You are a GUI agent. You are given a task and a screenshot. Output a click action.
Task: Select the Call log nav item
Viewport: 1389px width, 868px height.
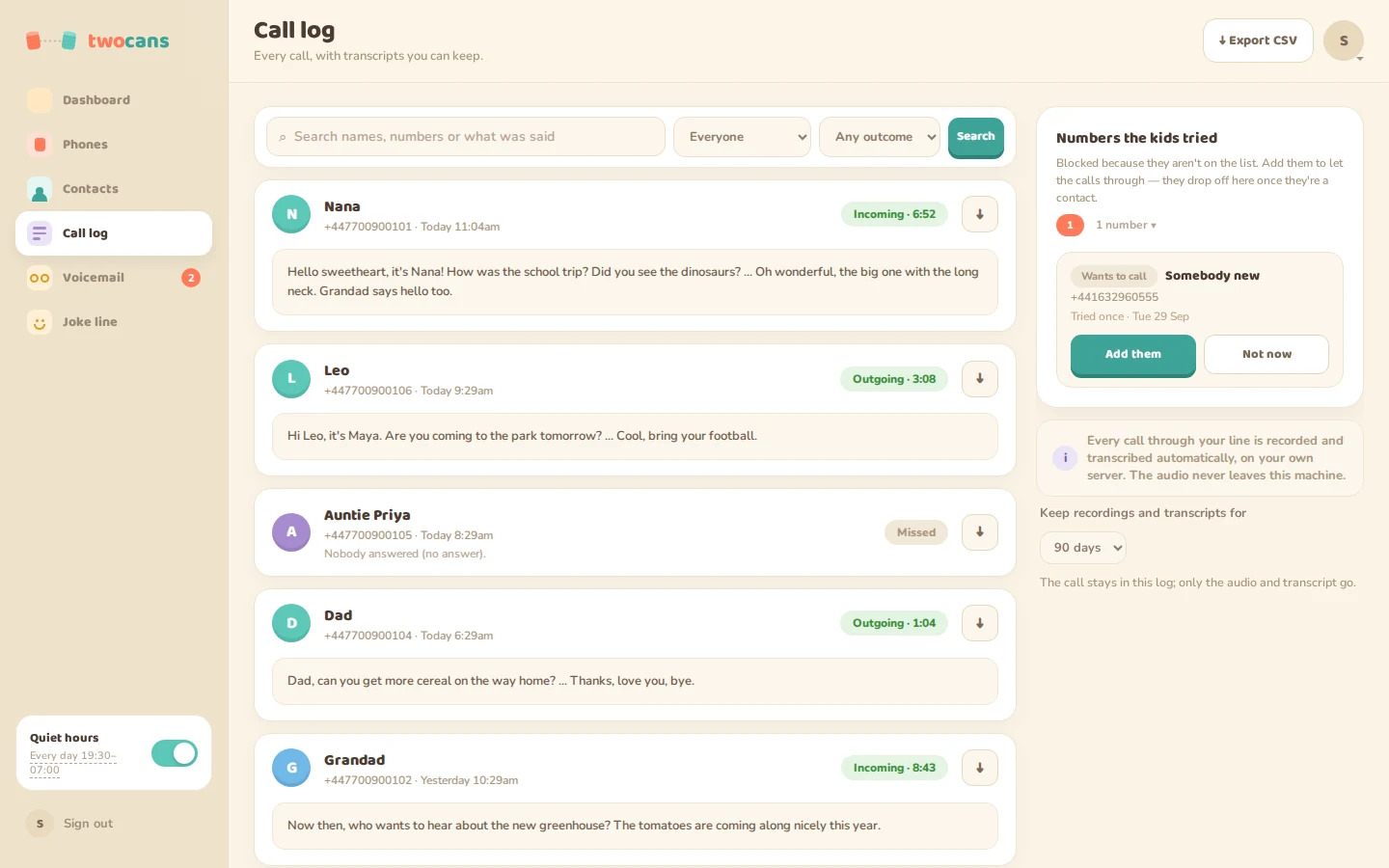click(114, 233)
